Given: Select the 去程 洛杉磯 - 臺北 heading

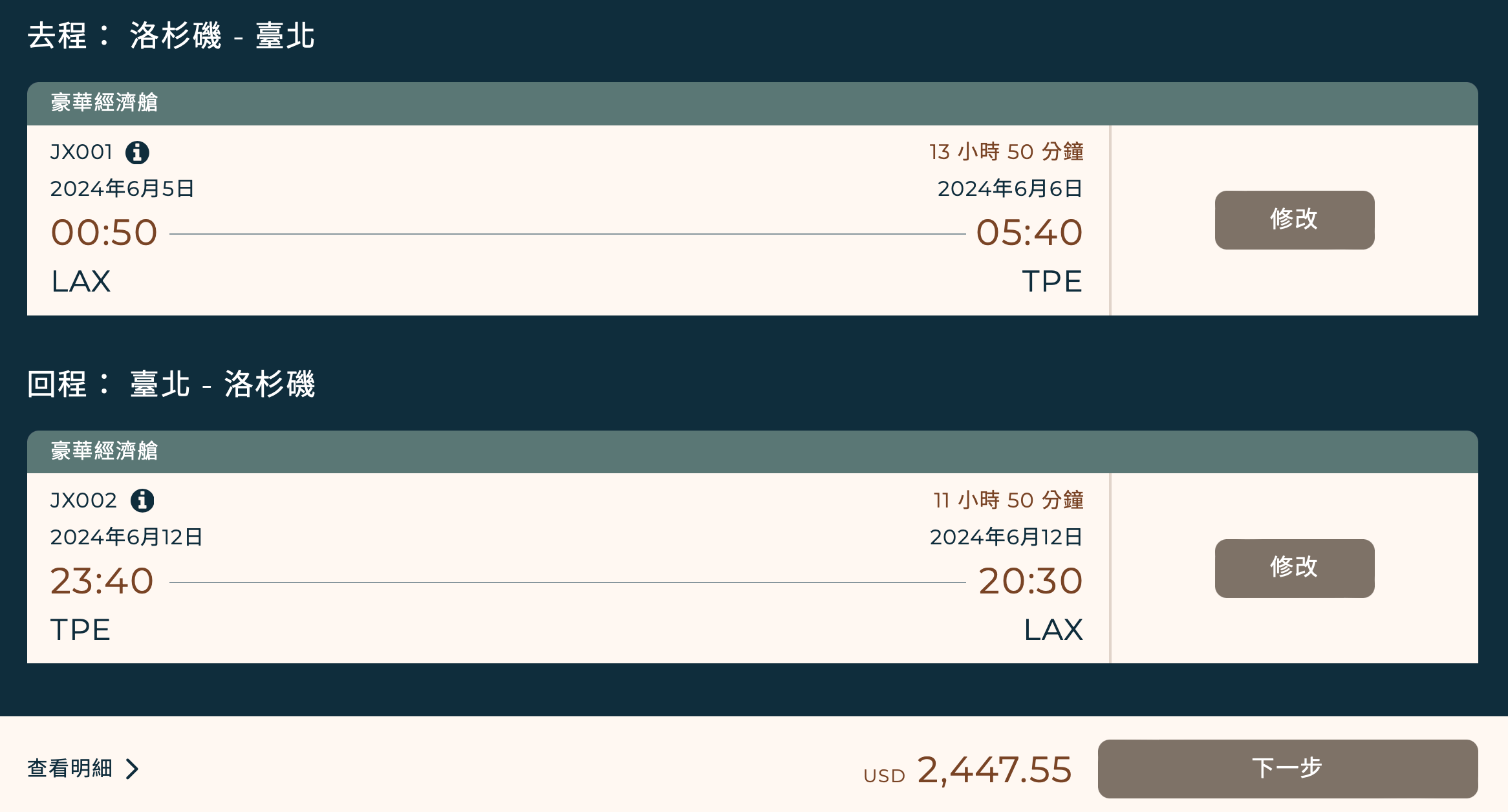Looking at the screenshot, I should click(x=170, y=36).
